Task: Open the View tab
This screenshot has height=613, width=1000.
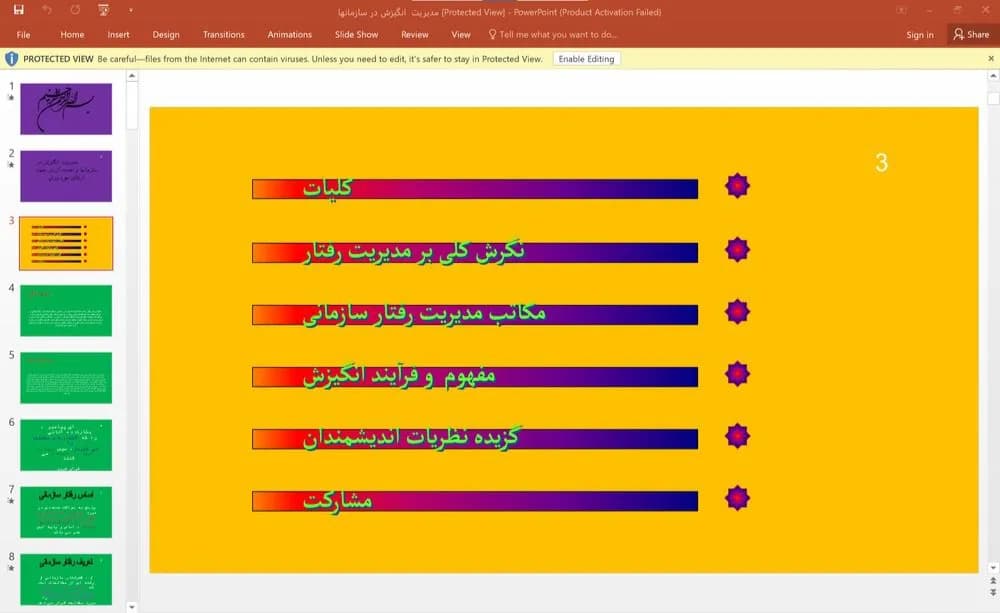Action: click(x=460, y=34)
